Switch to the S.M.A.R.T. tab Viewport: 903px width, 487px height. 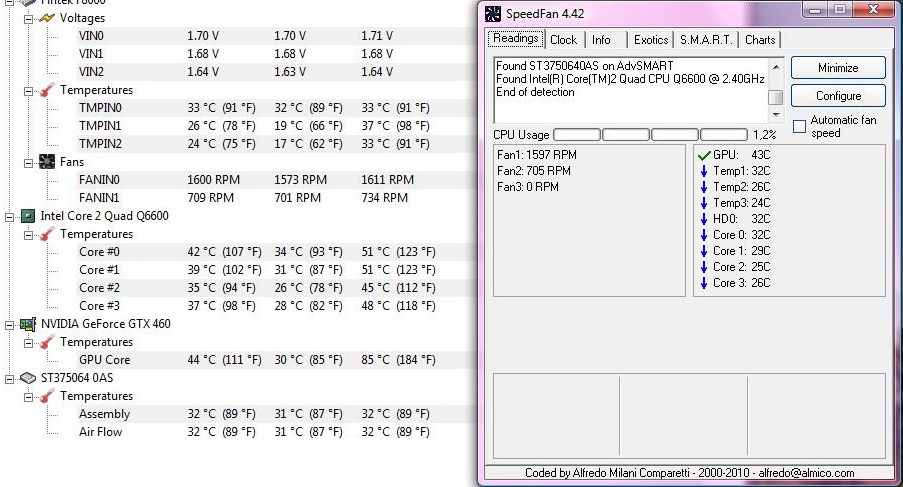[706, 40]
